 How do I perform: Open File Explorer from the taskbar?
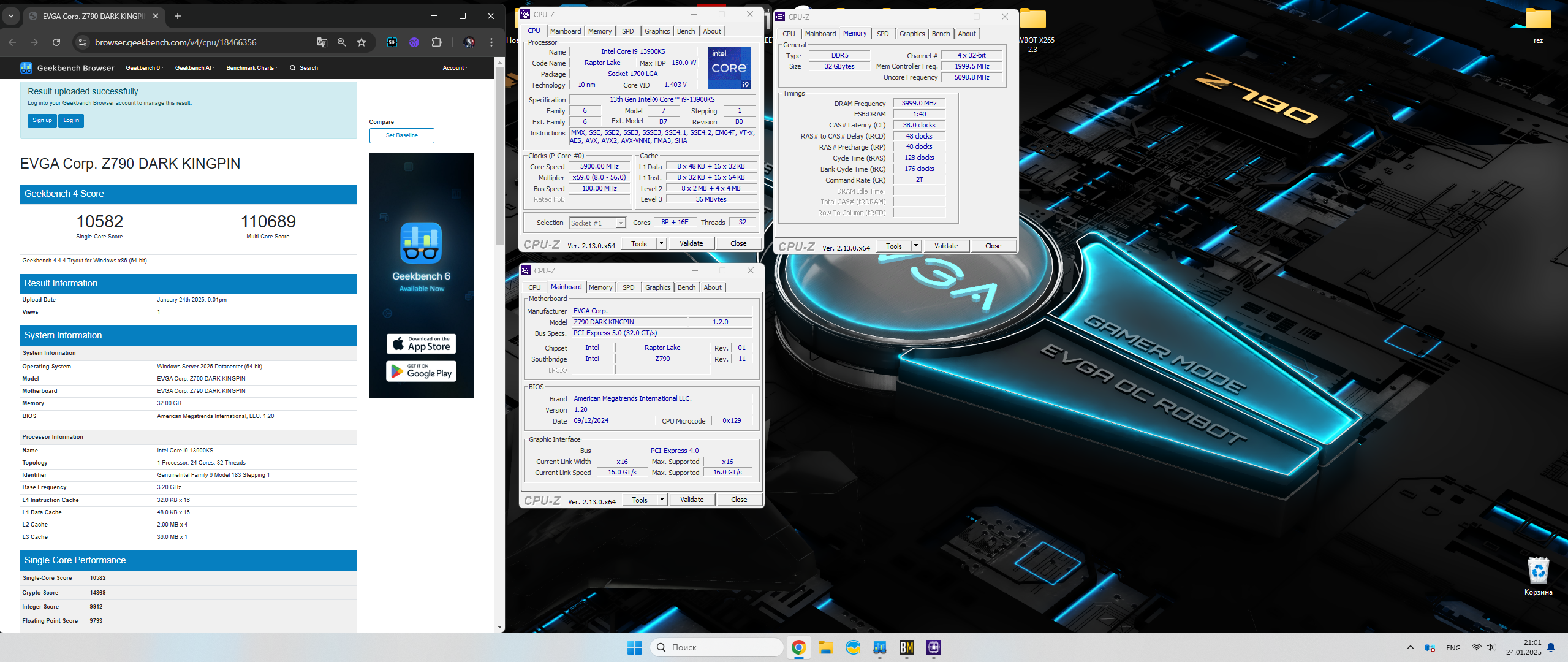pos(825,647)
